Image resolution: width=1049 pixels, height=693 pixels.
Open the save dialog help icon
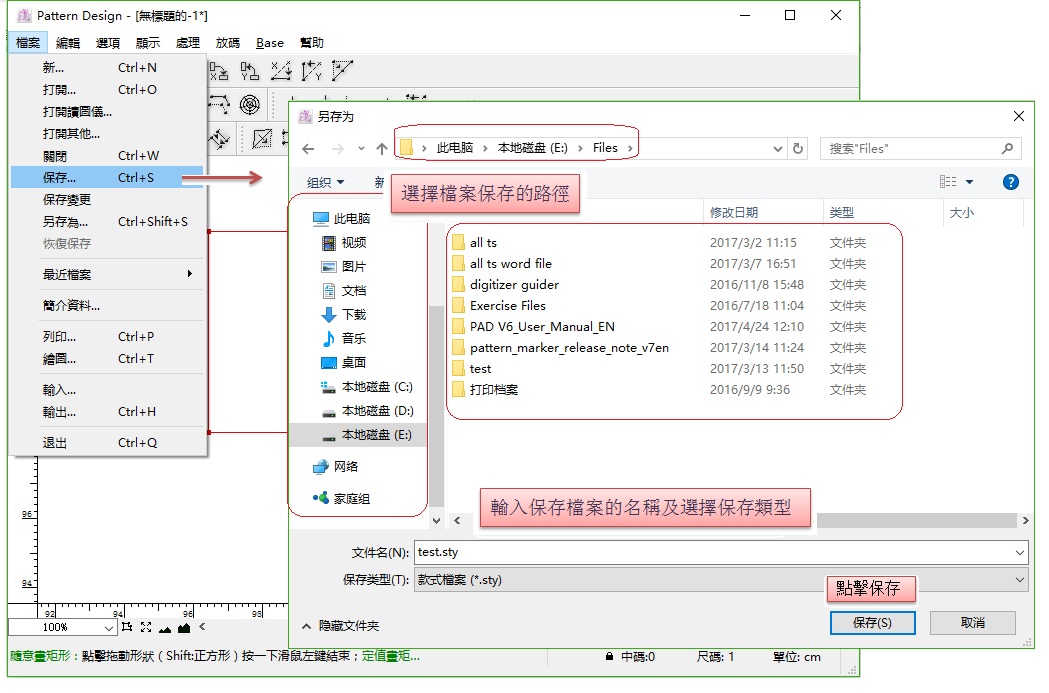tap(1010, 182)
